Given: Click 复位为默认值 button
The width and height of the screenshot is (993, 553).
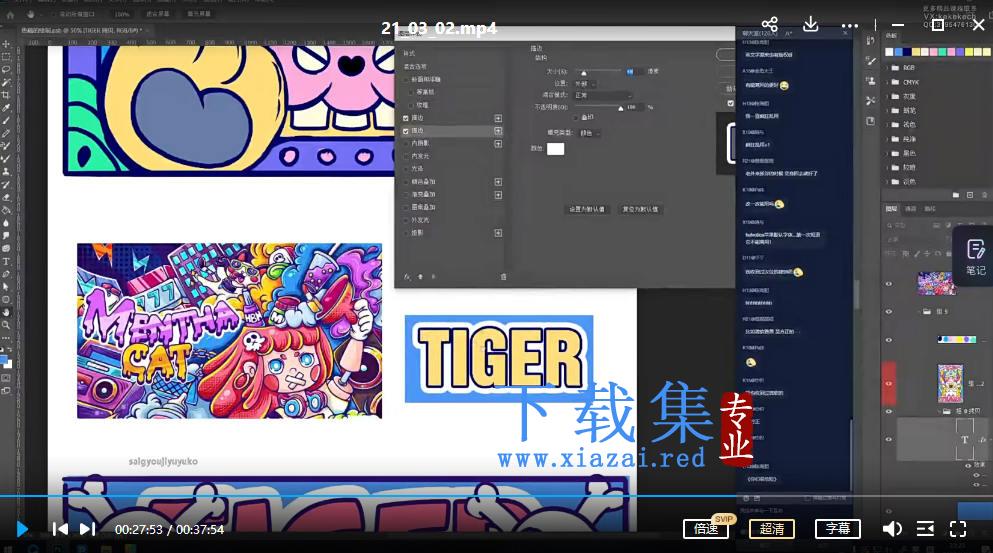Looking at the screenshot, I should 640,209.
